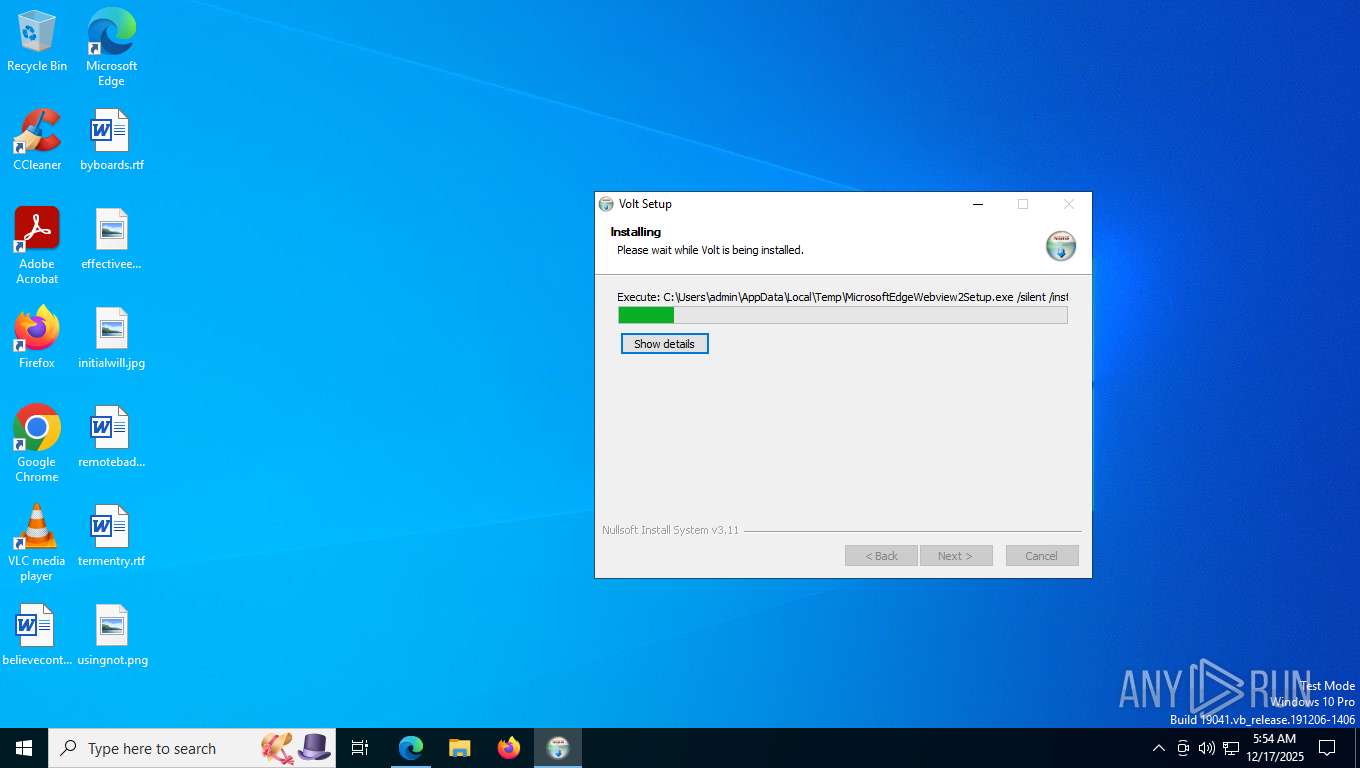Click the installation progress bar
Image resolution: width=1360 pixels, height=768 pixels.
point(843,315)
